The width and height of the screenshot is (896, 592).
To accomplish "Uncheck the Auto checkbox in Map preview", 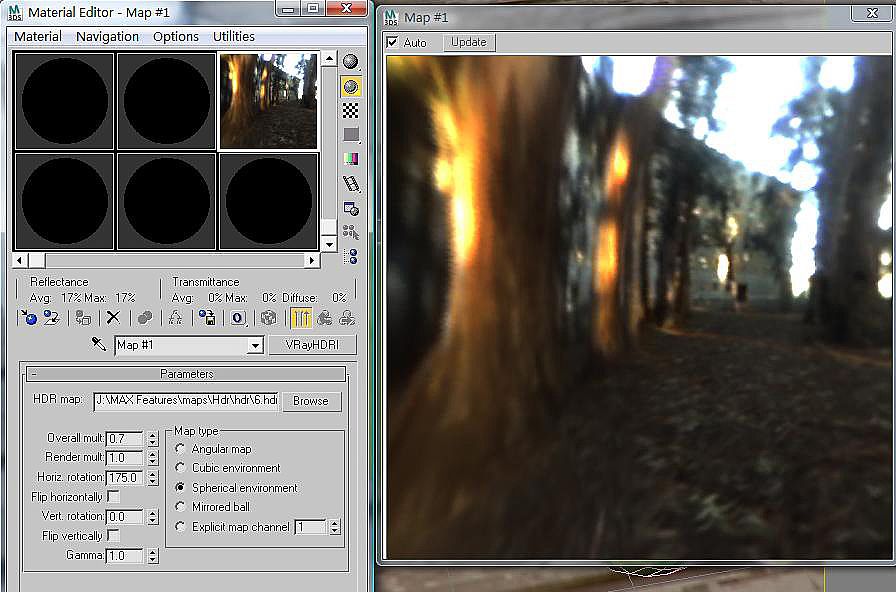I will (x=392, y=42).
